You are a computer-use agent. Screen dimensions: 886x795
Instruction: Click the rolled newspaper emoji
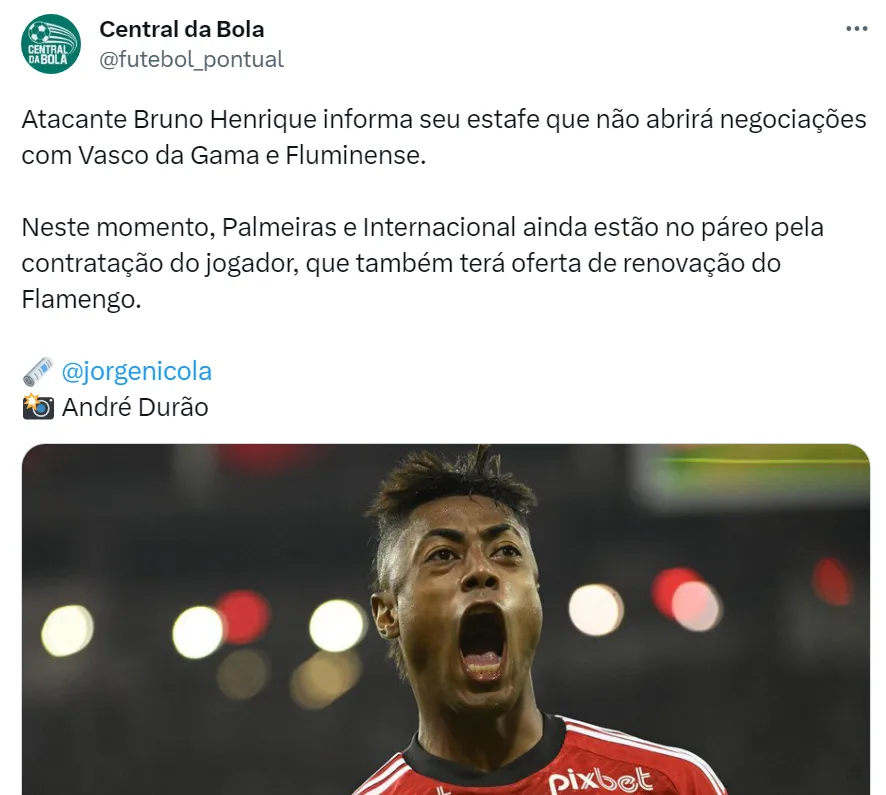tap(38, 371)
